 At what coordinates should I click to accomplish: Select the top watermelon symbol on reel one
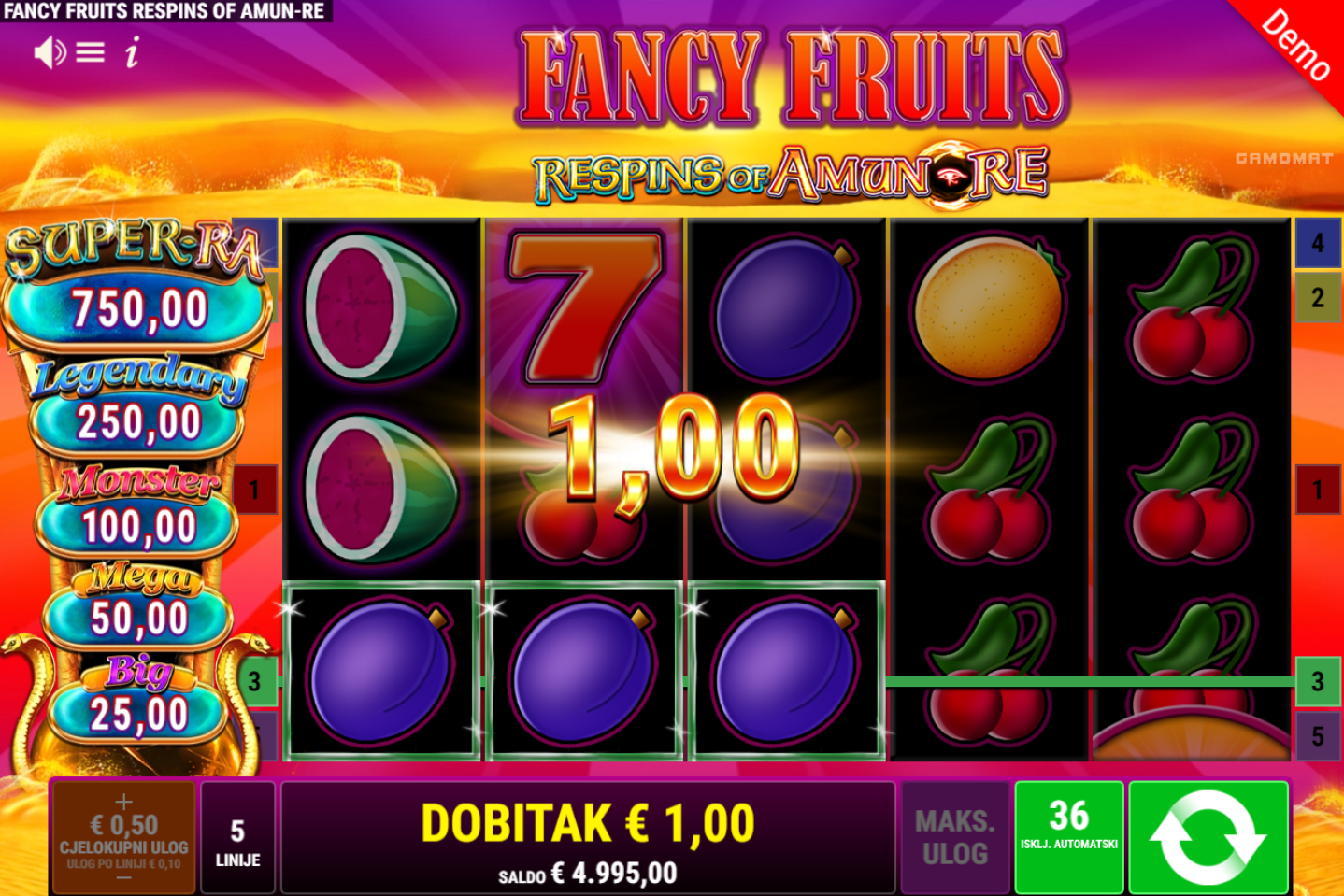pos(381,307)
